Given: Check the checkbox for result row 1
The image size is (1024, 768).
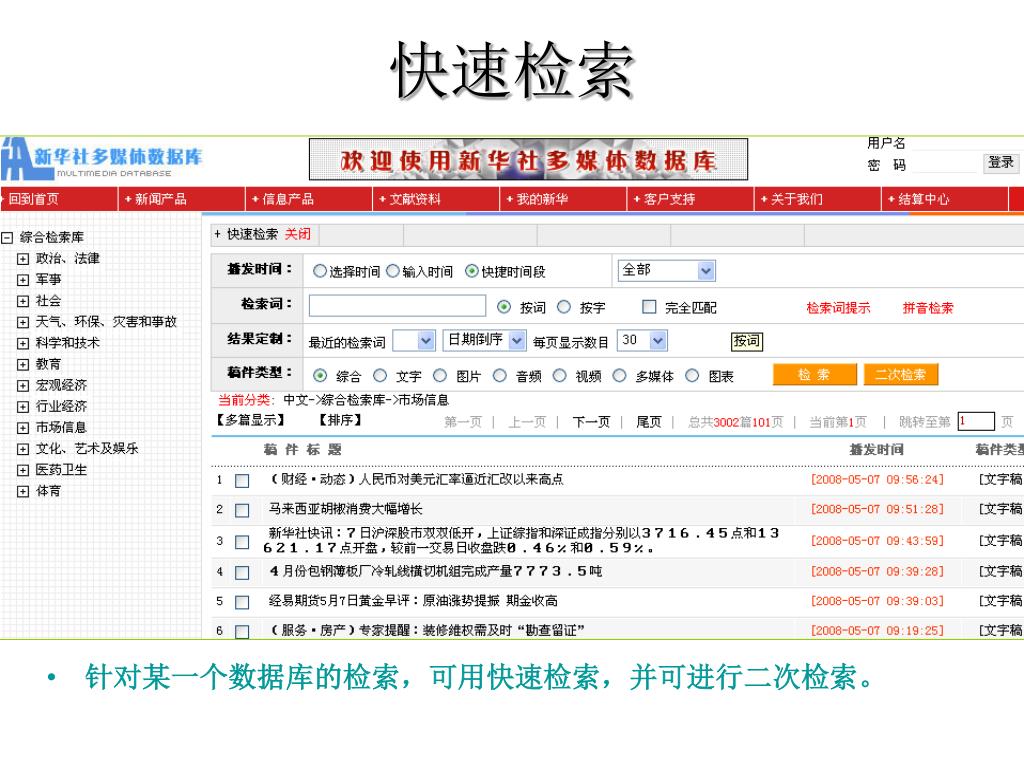Looking at the screenshot, I should (x=242, y=481).
